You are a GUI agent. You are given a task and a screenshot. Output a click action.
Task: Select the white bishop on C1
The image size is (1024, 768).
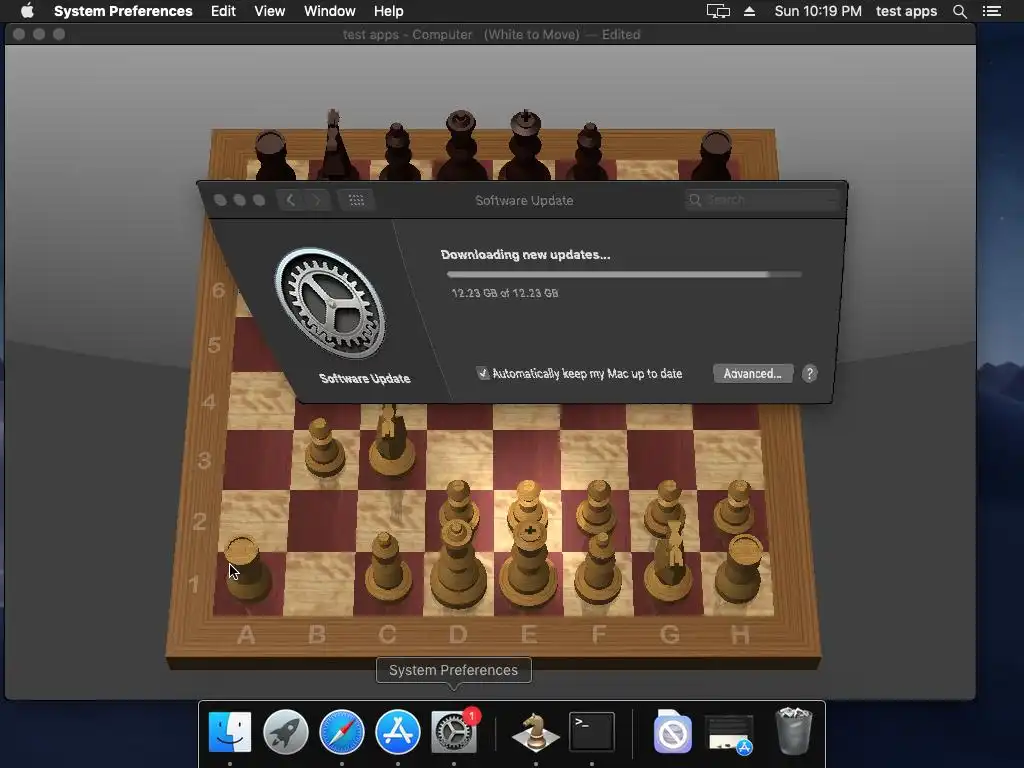pos(389,566)
